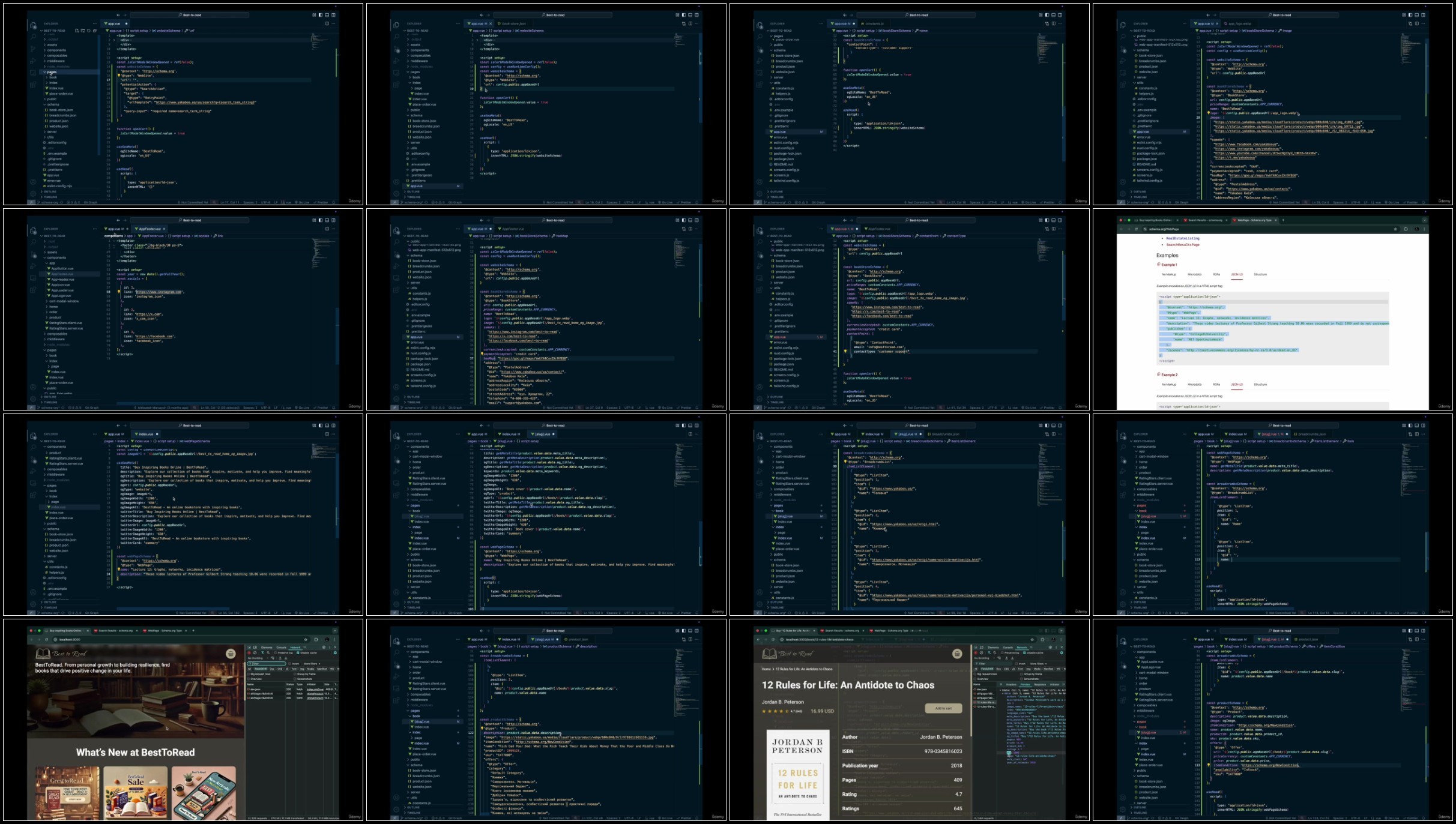Check Big request rows in the homepage DevTools
The height and width of the screenshot is (824, 1456).
click(x=249, y=674)
